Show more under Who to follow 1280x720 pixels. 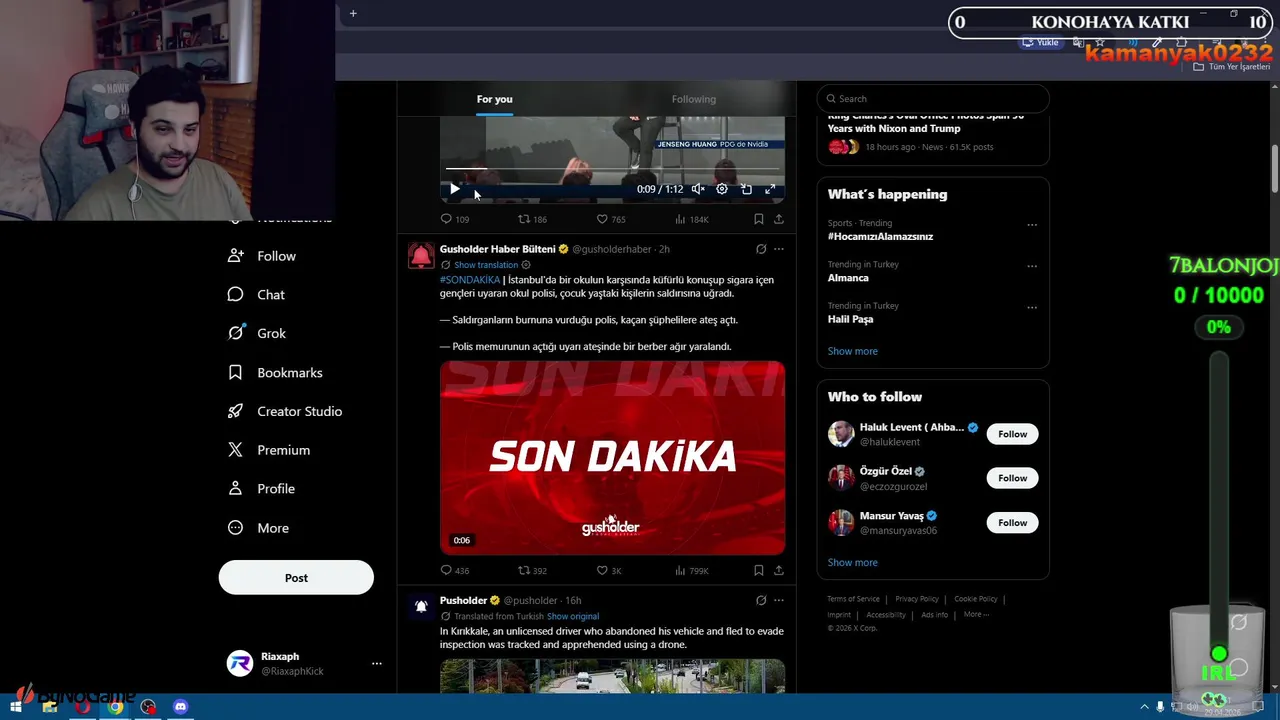coord(853,562)
